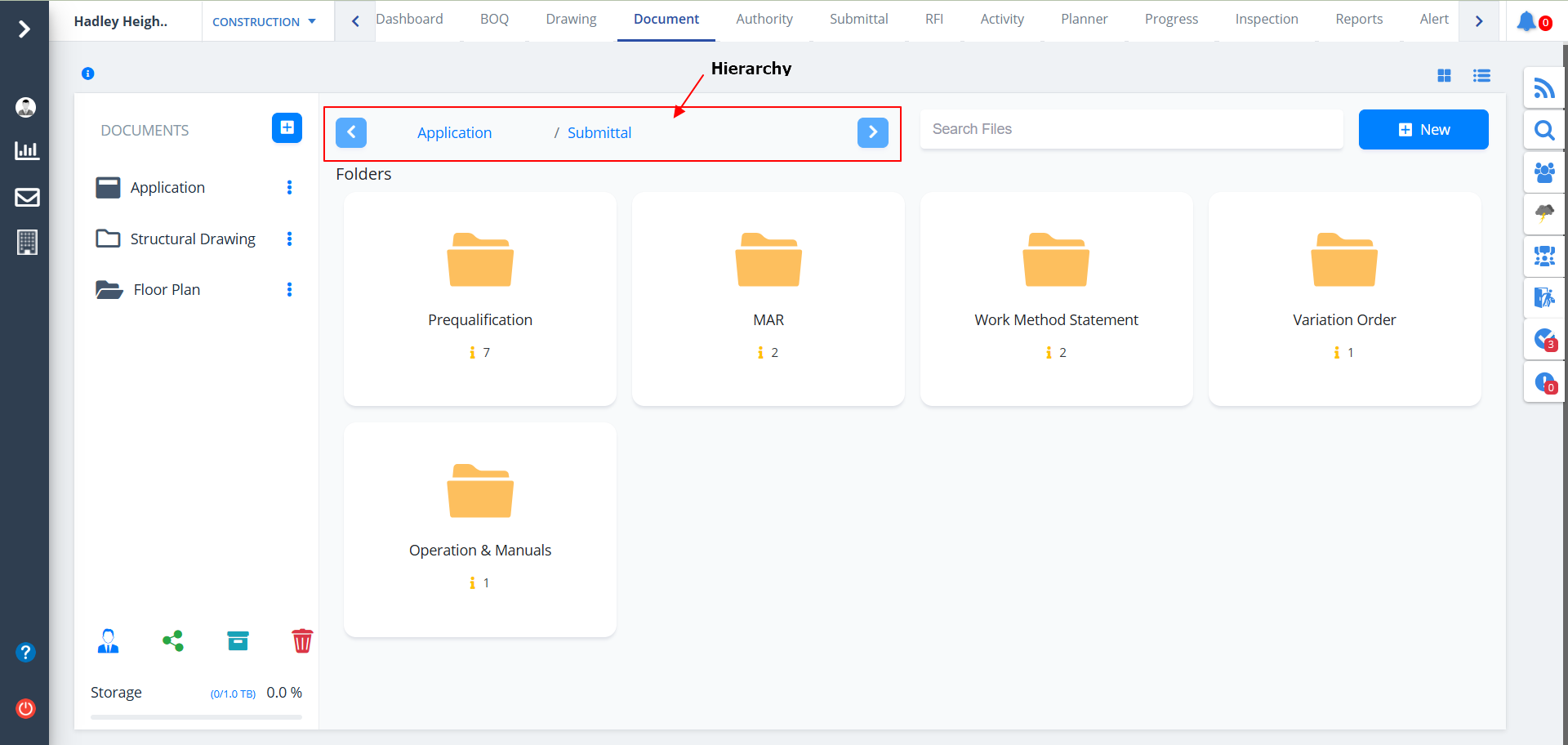Open the weather cloud icon in right sidebar
Image resolution: width=1568 pixels, height=745 pixels.
(1543, 214)
